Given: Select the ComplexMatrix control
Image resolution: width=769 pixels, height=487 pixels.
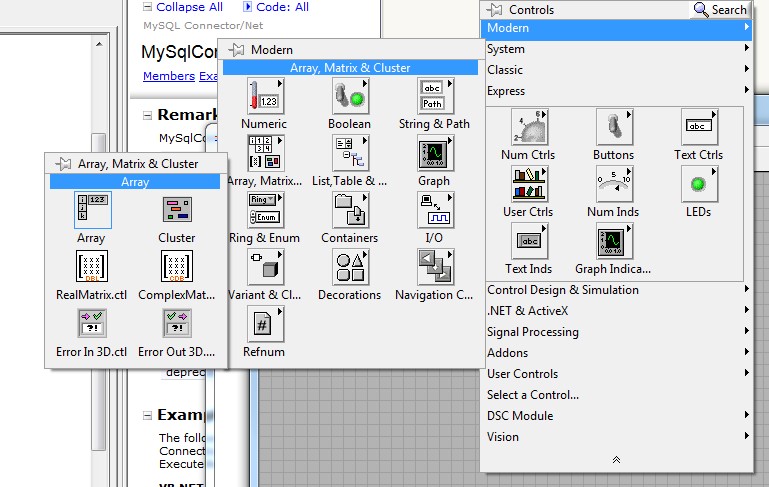Looking at the screenshot, I should (177, 267).
